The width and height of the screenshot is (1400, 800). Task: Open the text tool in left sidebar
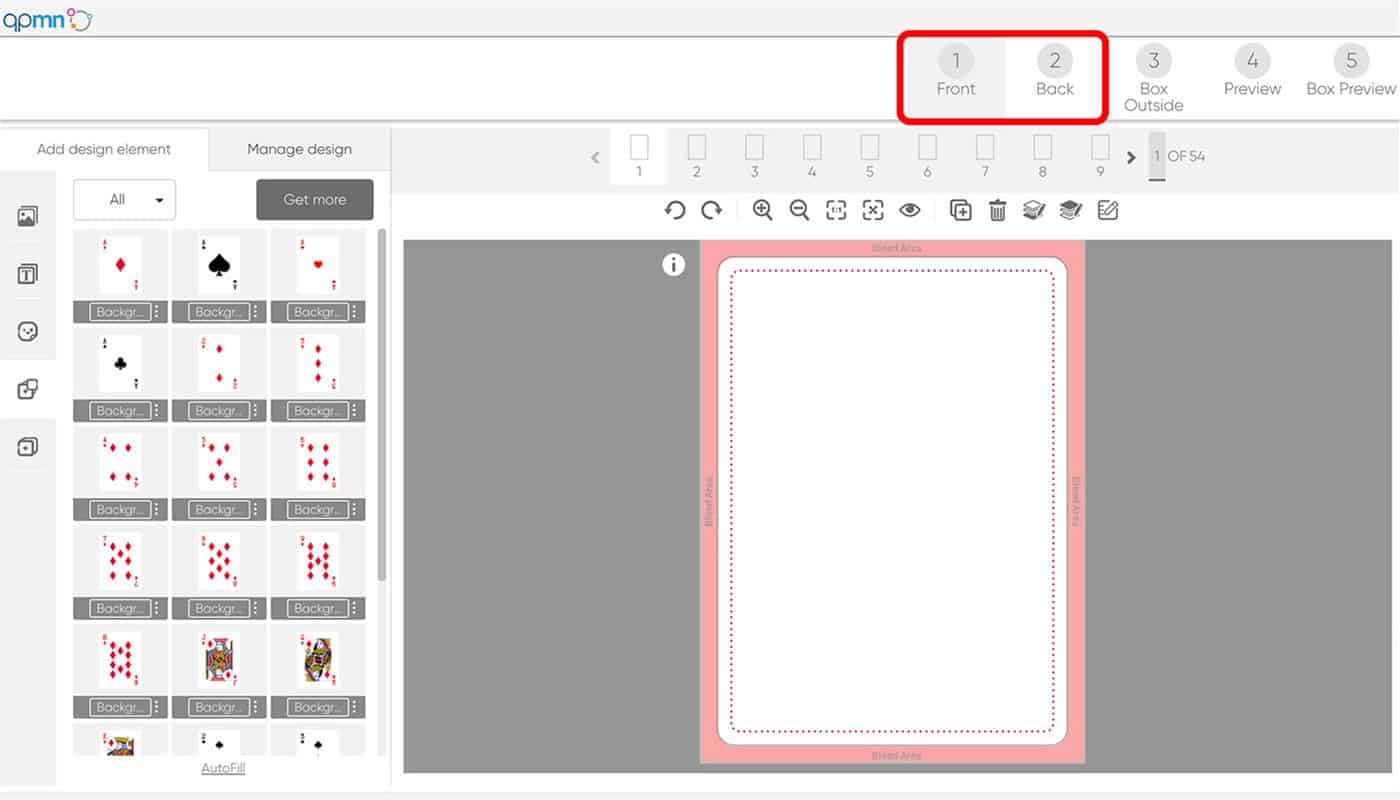28,274
